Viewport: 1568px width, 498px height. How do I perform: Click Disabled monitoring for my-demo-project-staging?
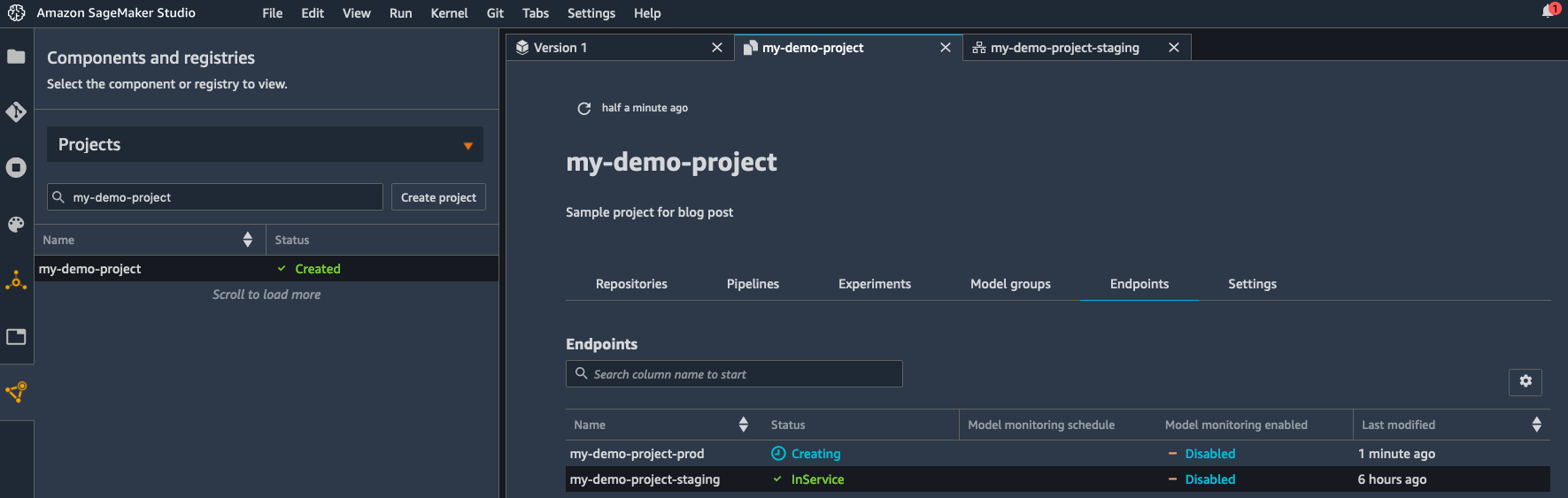click(1209, 479)
